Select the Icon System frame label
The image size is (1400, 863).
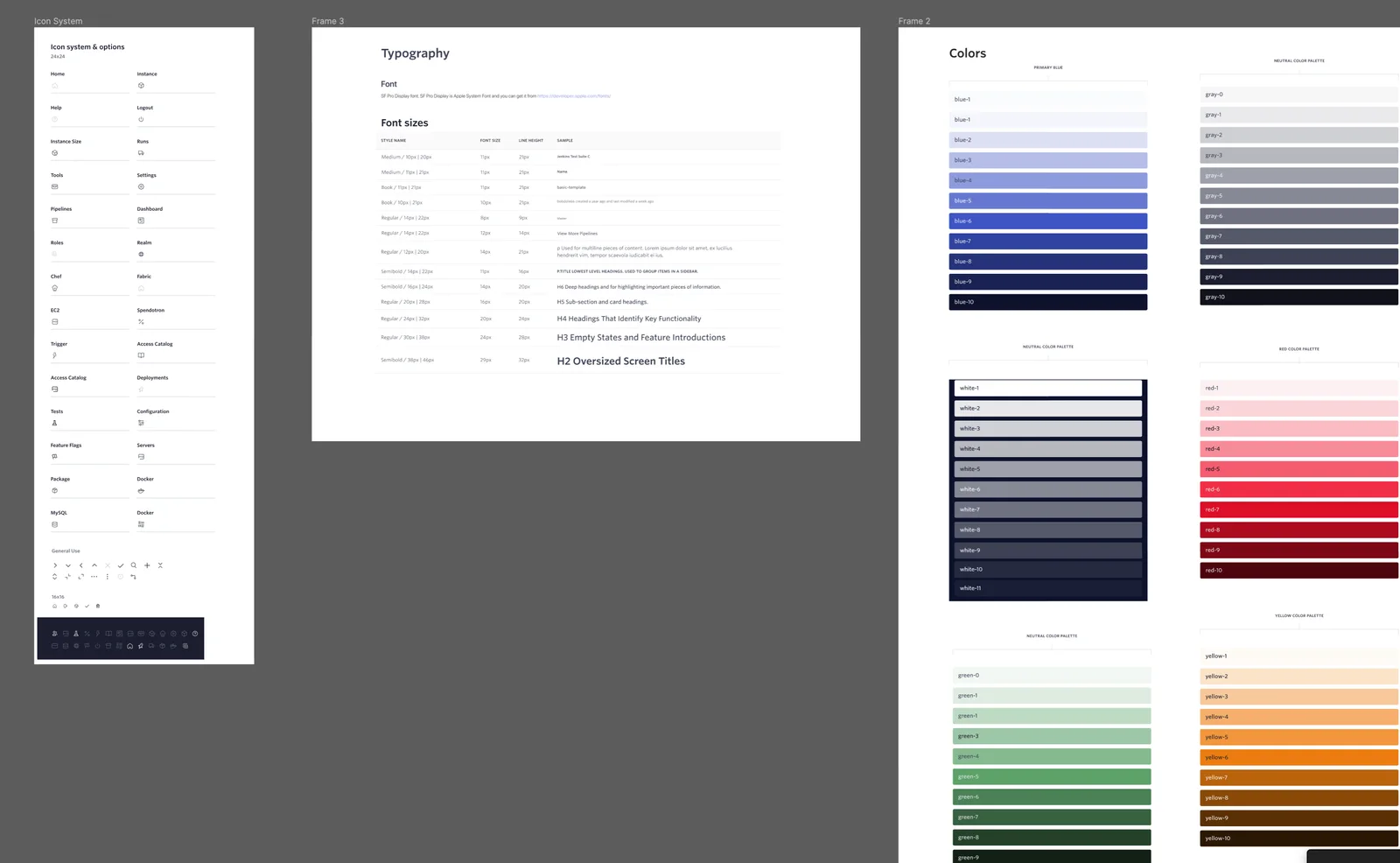pos(59,21)
